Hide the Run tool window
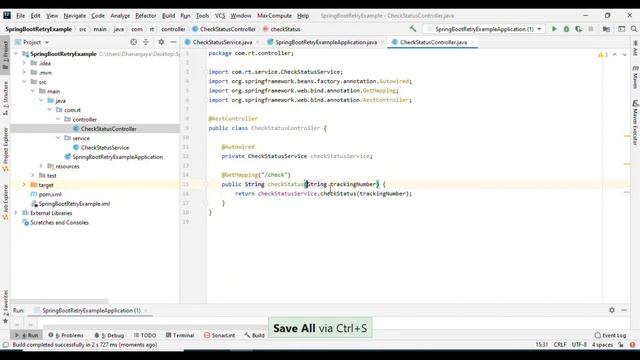Image resolution: width=640 pixels, height=360 pixels. [624, 310]
